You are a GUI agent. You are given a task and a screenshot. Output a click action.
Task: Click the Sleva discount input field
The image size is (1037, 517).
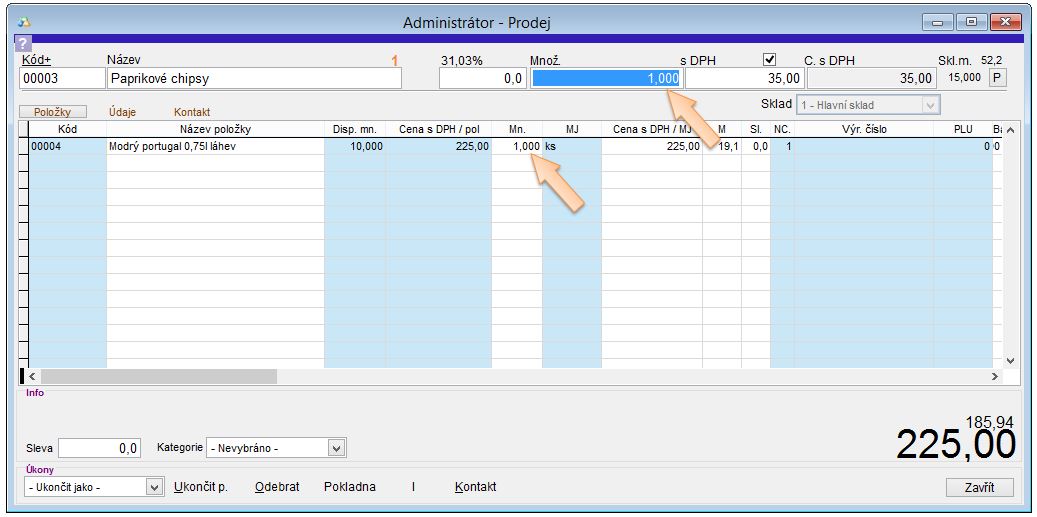[x=99, y=449]
